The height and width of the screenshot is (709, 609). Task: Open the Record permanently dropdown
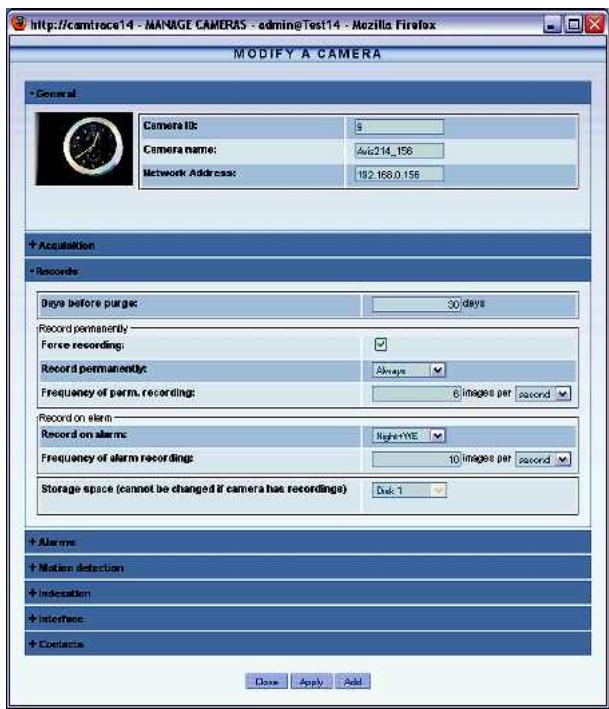tap(408, 370)
